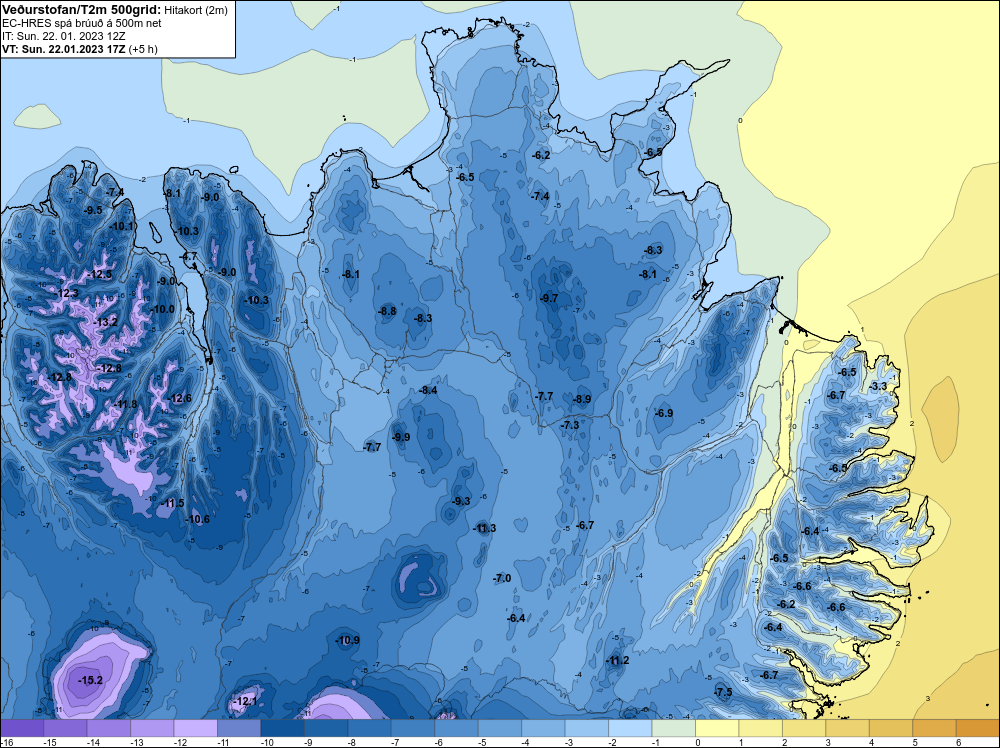This screenshot has height=748, width=1000.
Task: Pick the legend swatch between 5 and 6
Action: [934, 728]
